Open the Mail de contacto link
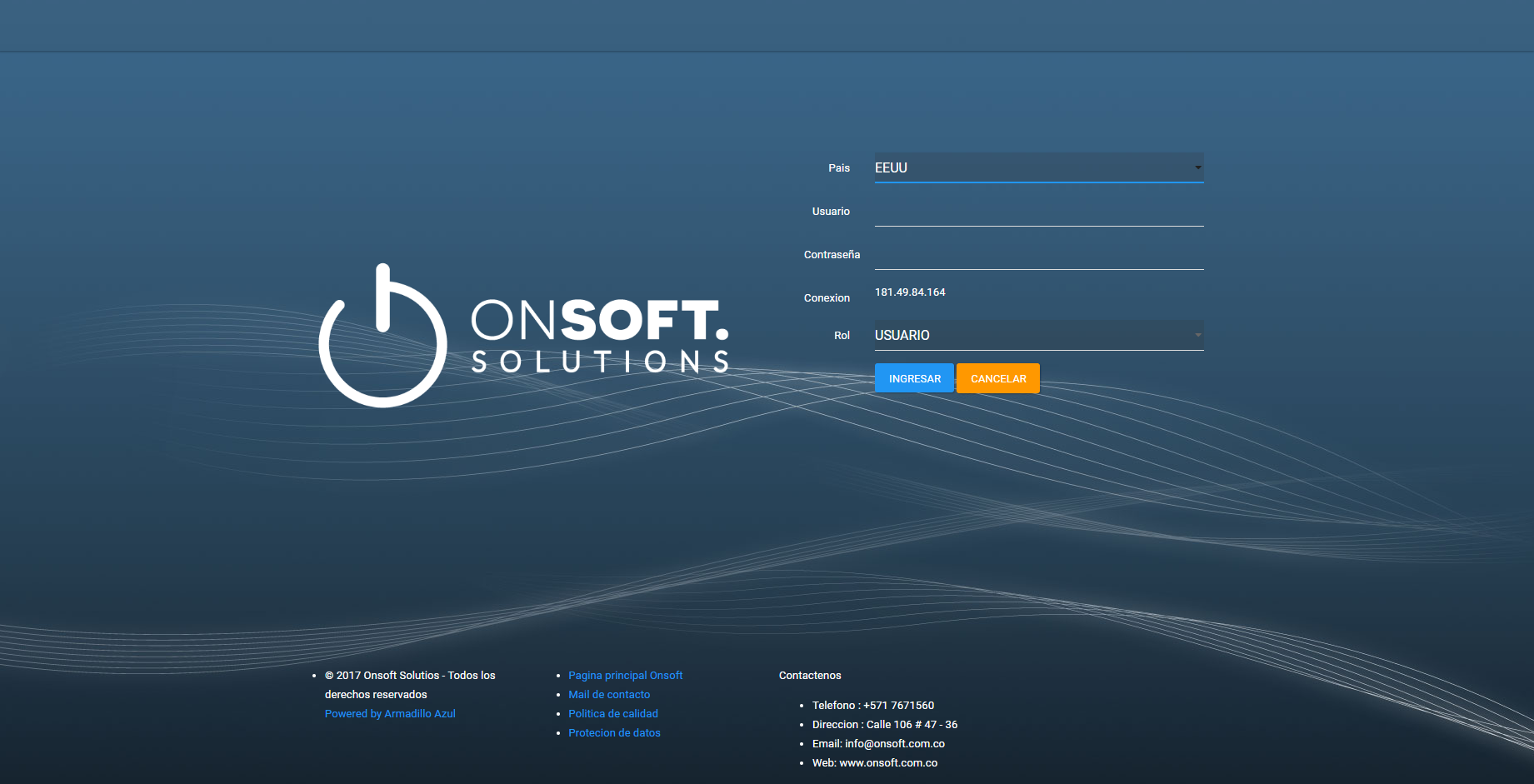Image resolution: width=1534 pixels, height=784 pixels. pos(609,695)
